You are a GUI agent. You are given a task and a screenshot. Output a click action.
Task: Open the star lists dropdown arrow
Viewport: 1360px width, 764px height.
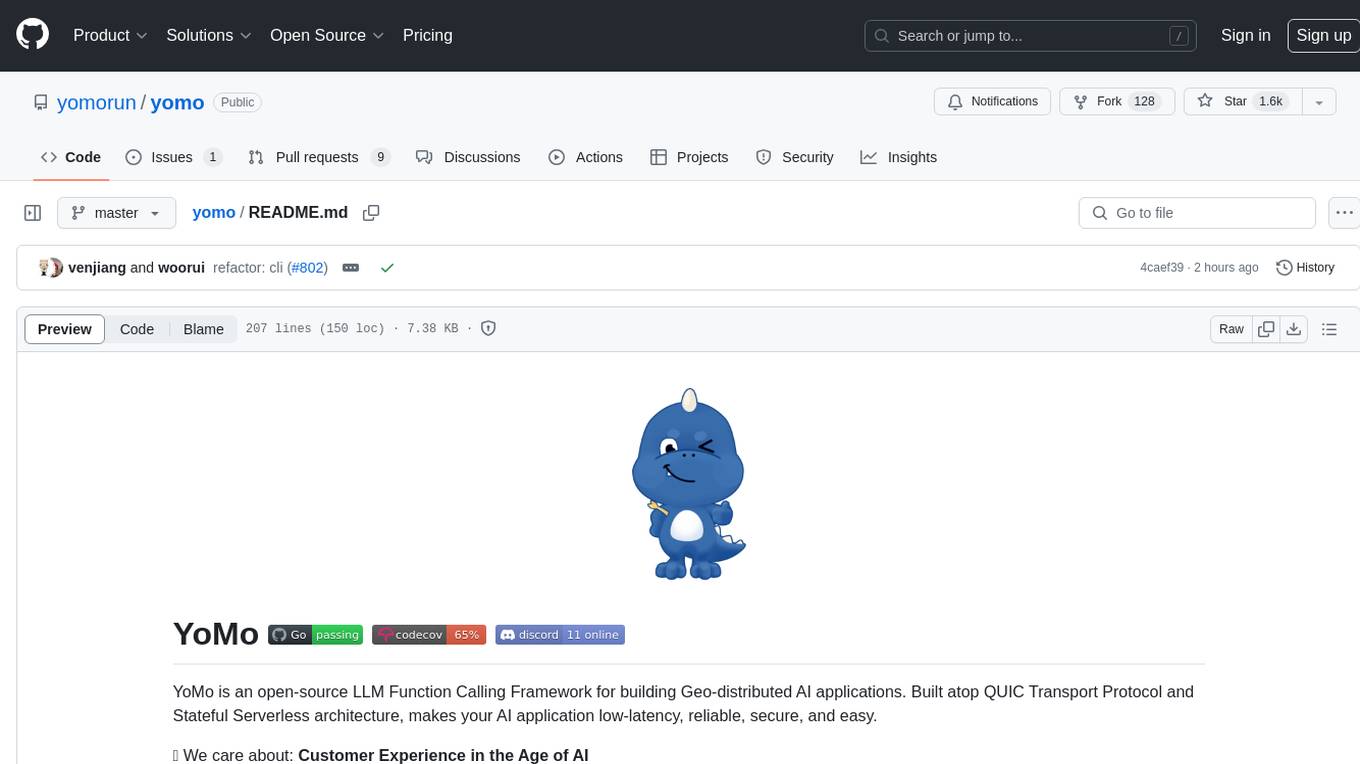pos(1319,101)
